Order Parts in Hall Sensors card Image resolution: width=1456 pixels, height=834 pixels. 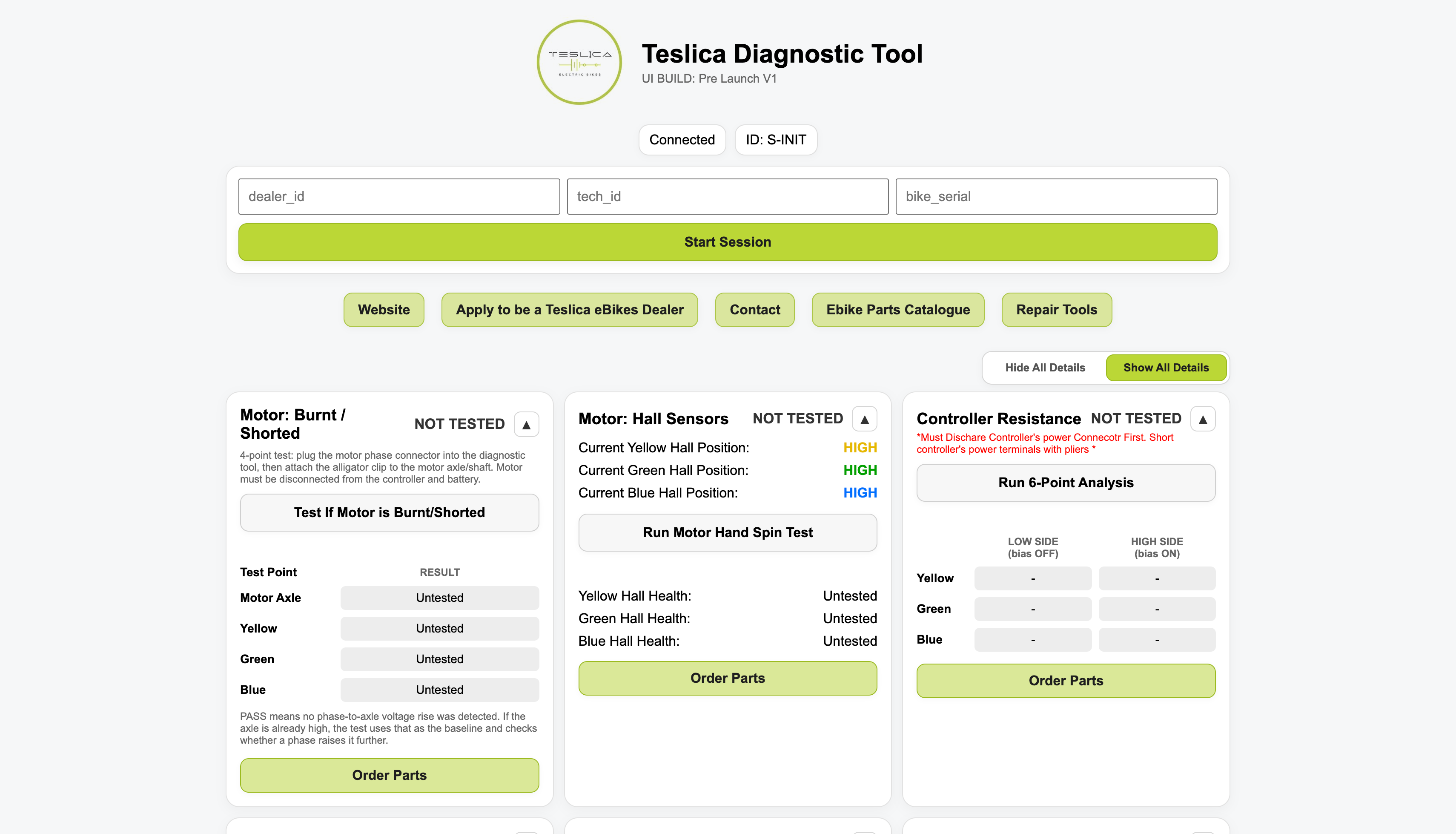728,678
